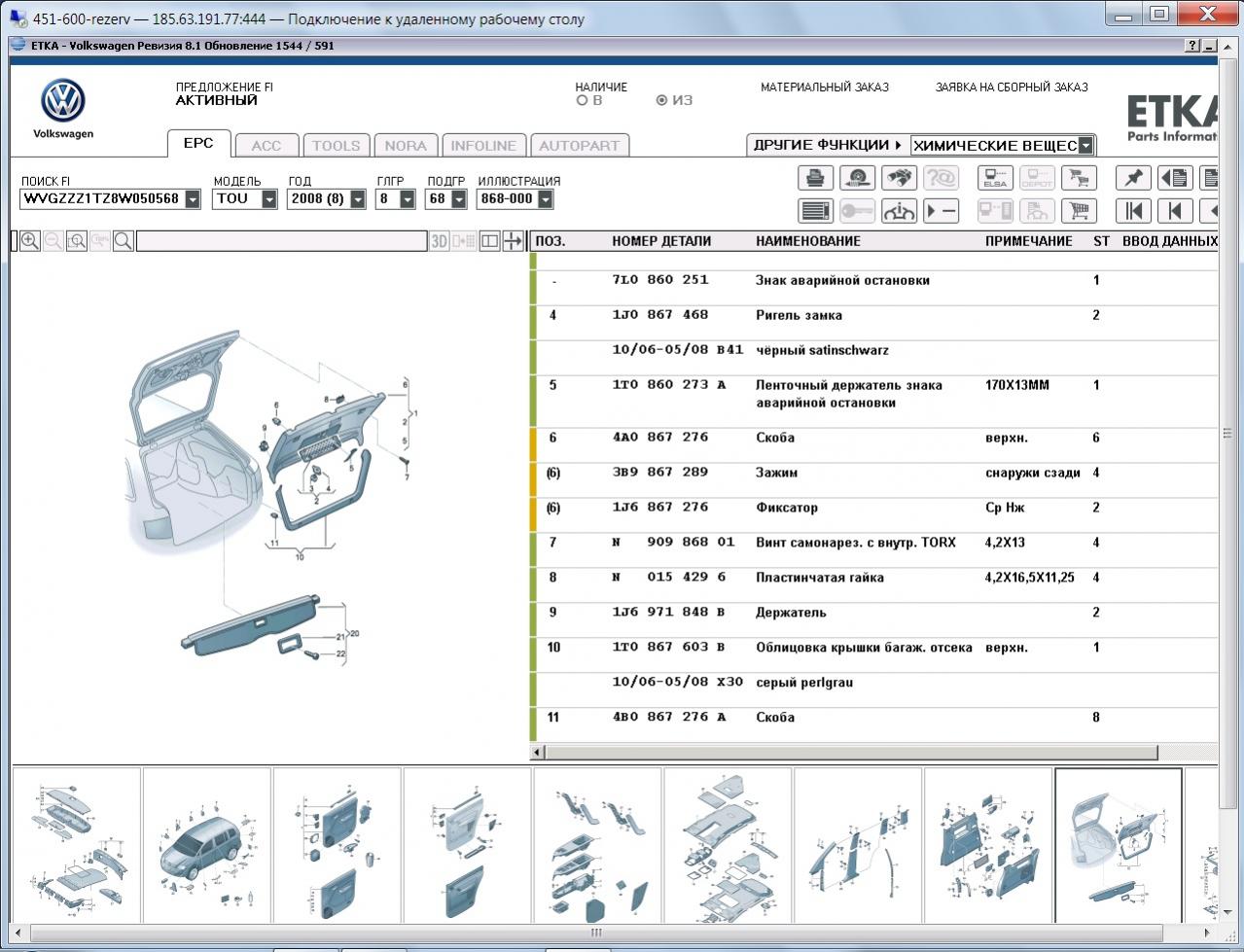Click the thumbnail strip horizontal scrollbar
Screen dimensions: 1244x952
point(596,933)
